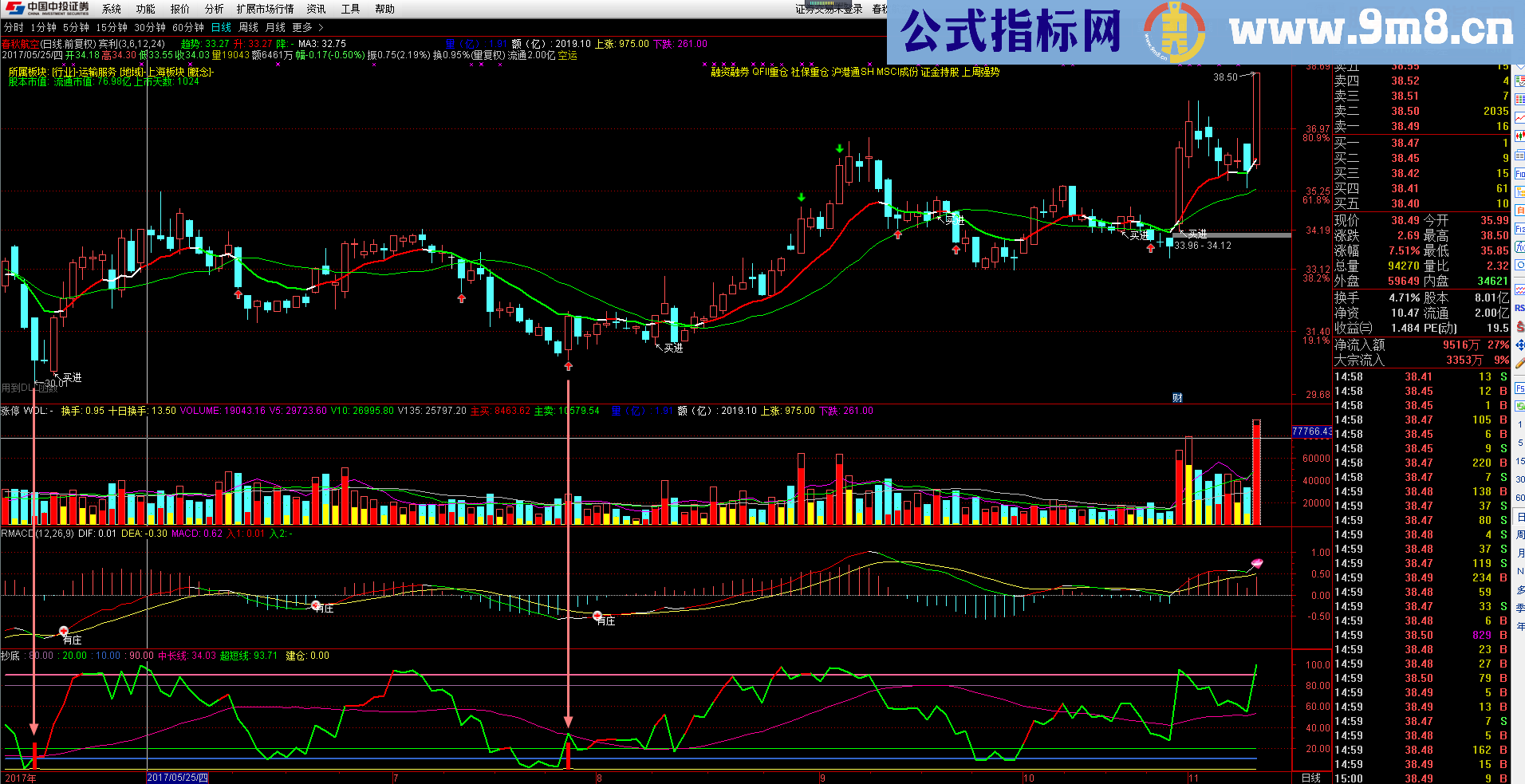Click 日线 label at bottom right
Viewport: 1525px width, 784px height.
[x=1310, y=778]
